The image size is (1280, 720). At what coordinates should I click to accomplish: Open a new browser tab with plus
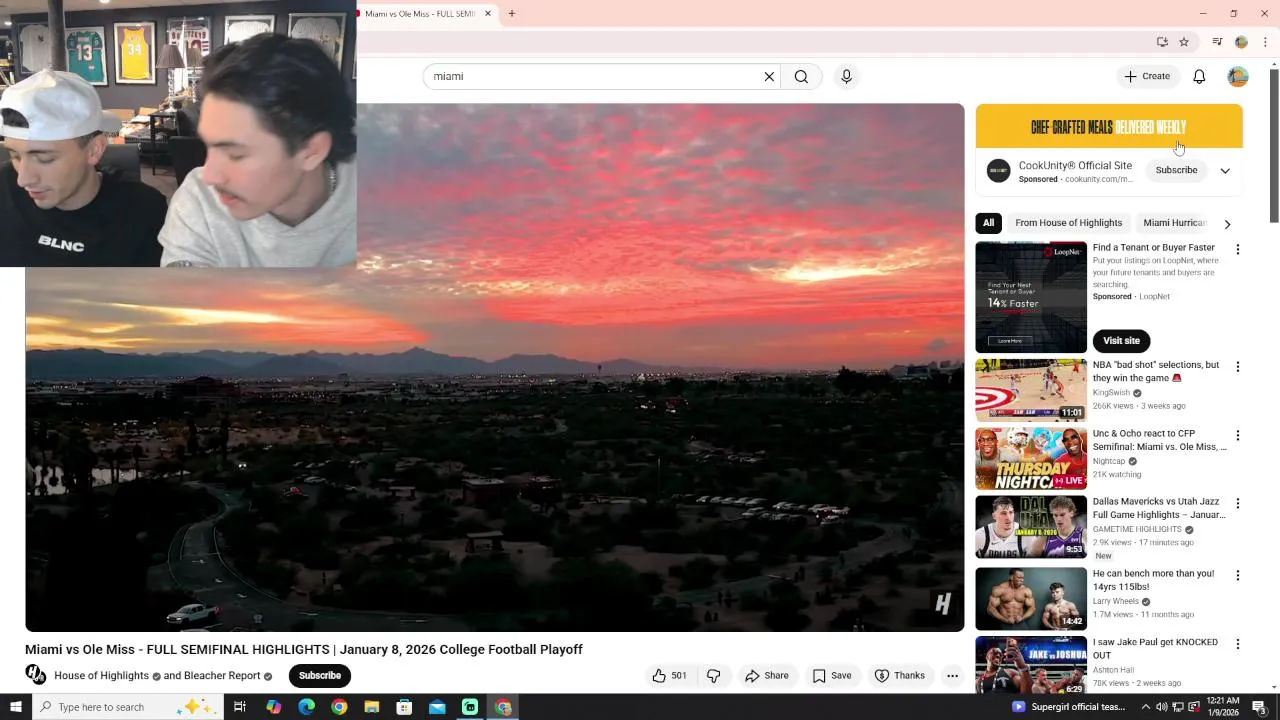pos(511,13)
